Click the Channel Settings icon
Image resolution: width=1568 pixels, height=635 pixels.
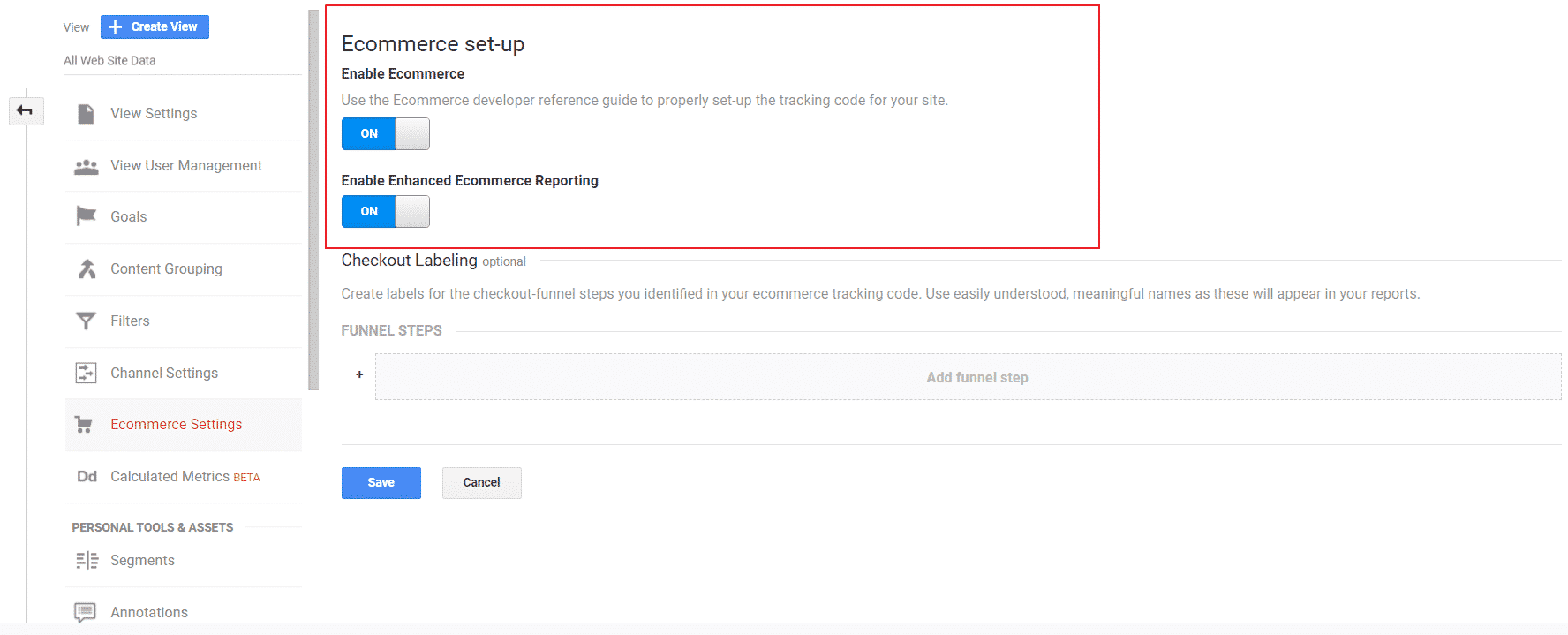pyautogui.click(x=86, y=373)
